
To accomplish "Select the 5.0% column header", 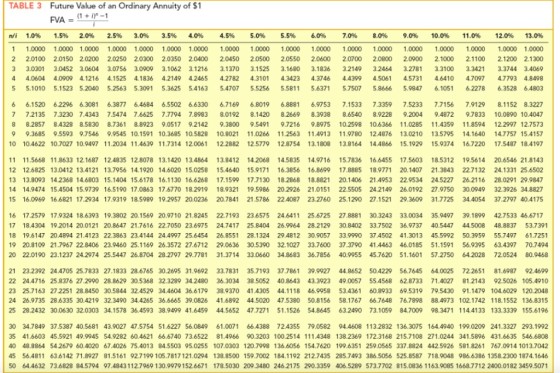I will pos(257,36).
